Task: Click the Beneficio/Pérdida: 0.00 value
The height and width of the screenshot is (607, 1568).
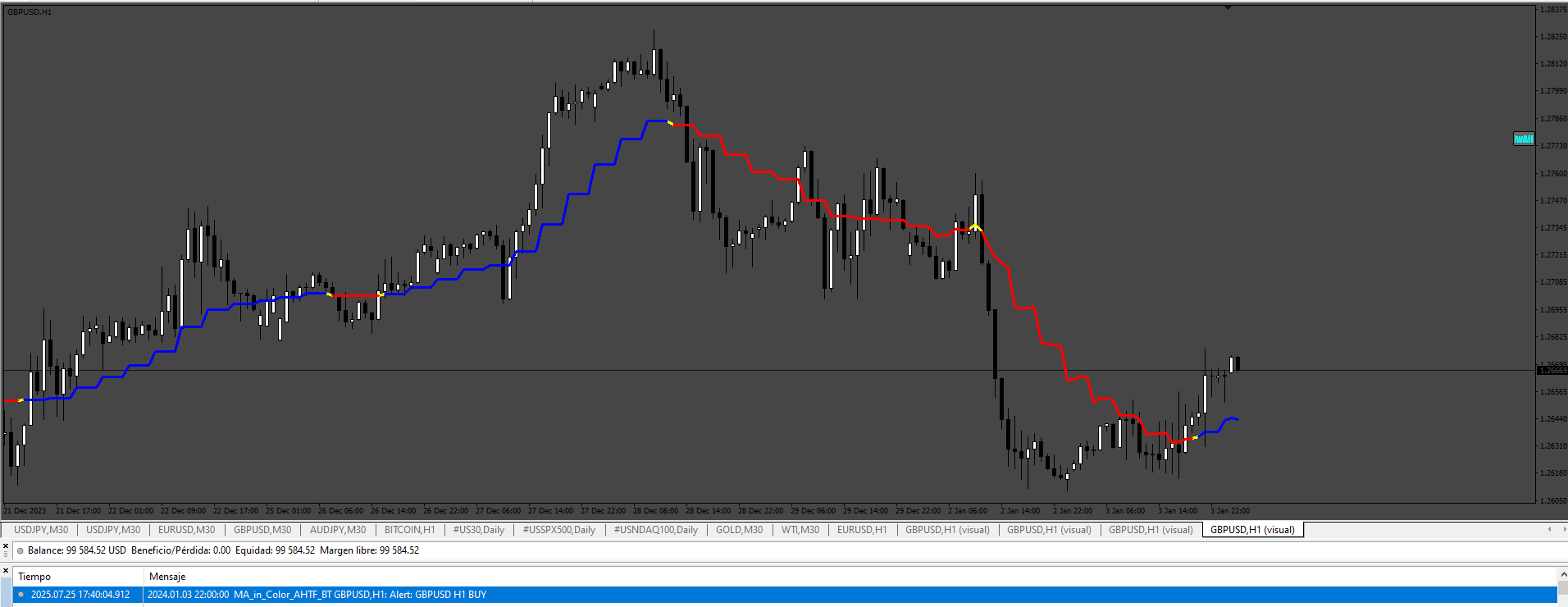Action: click(x=180, y=550)
